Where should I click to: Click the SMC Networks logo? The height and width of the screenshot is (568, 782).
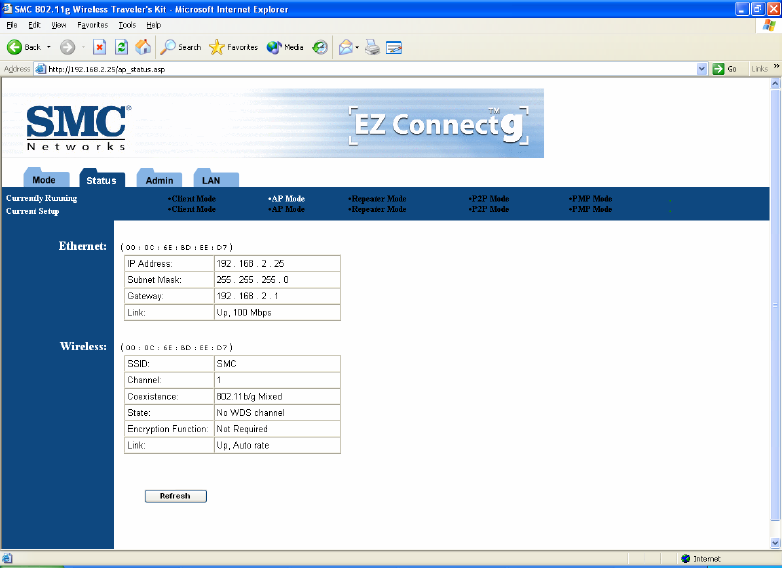(x=78, y=128)
